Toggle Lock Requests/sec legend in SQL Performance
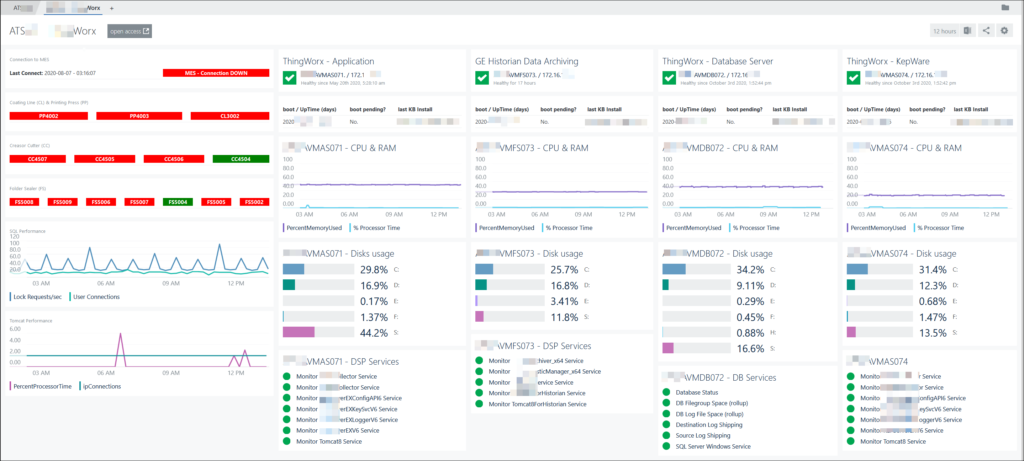Viewport: 1024px width, 461px height. [37, 296]
